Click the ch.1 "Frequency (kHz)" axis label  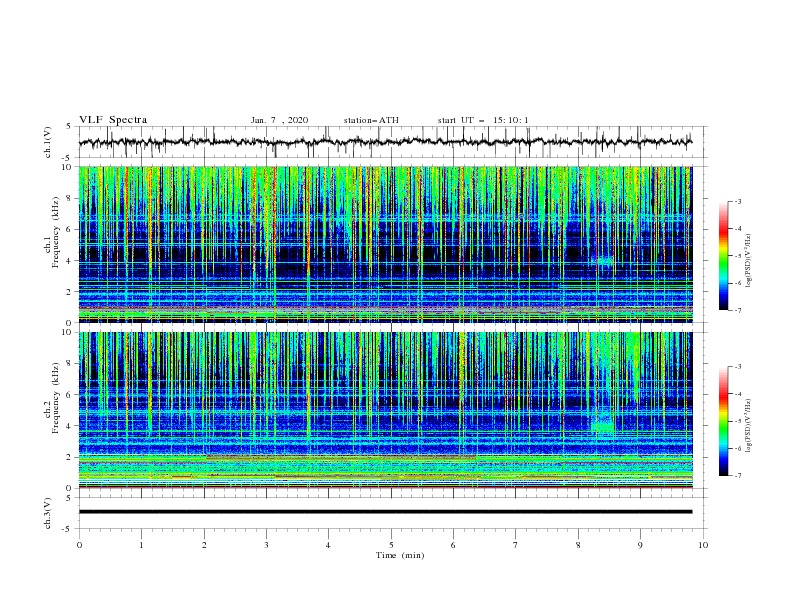[x=56, y=231]
